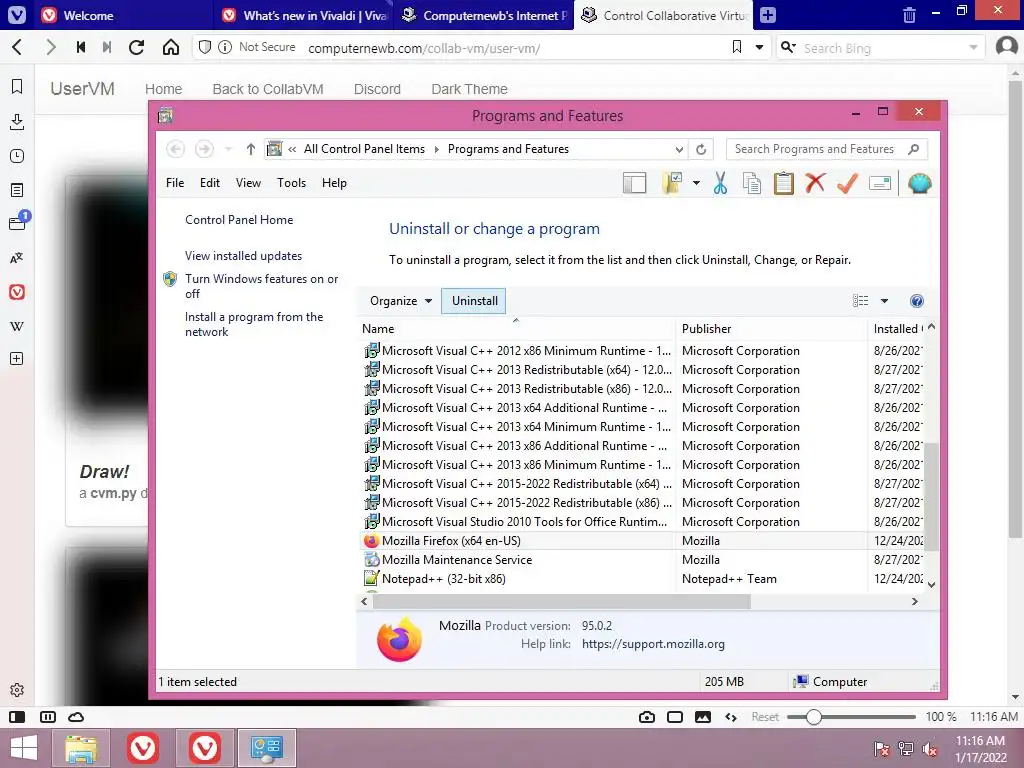The width and height of the screenshot is (1024, 768).
Task: Open page actions code icon
Action: pos(731,717)
